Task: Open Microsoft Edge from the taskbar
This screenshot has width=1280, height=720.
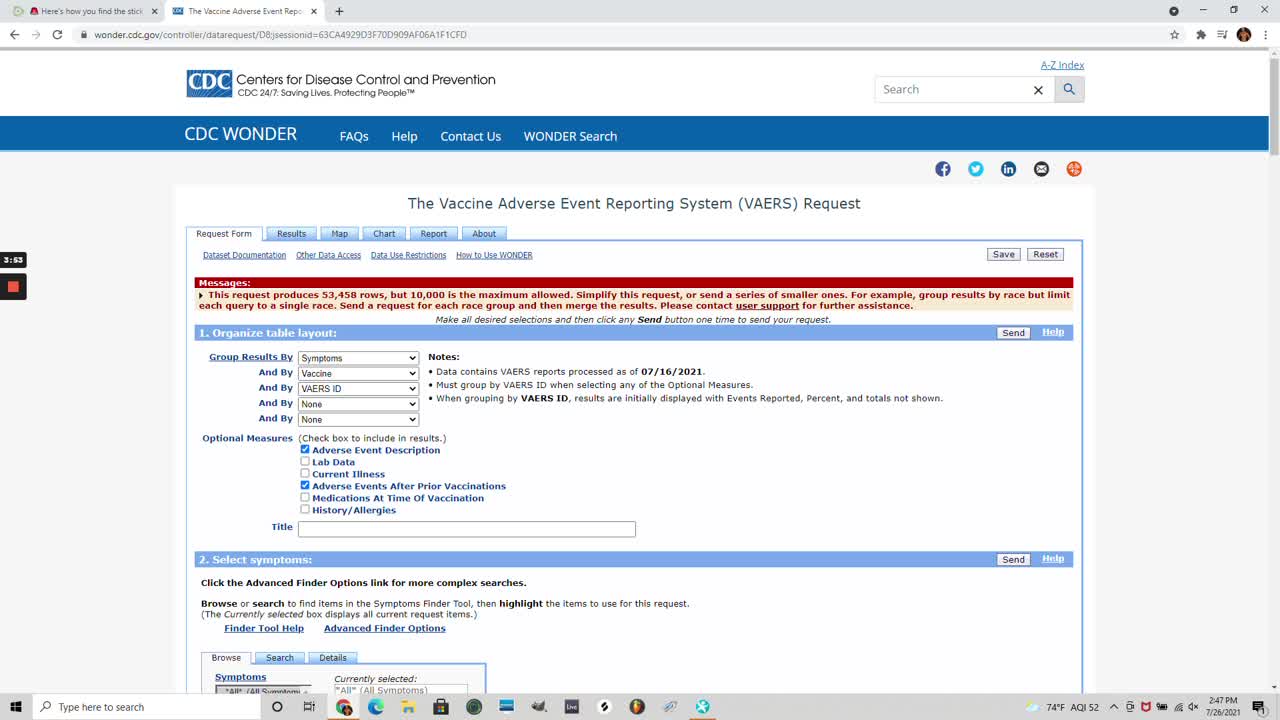Action: coord(376,707)
